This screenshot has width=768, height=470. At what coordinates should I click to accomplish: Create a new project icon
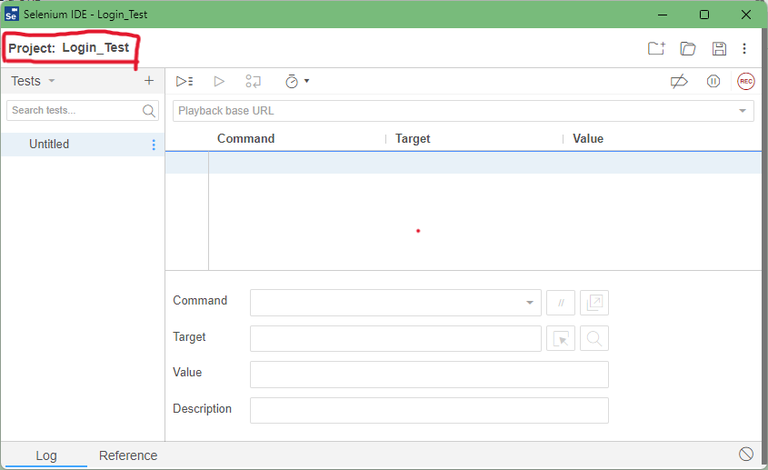click(x=656, y=48)
